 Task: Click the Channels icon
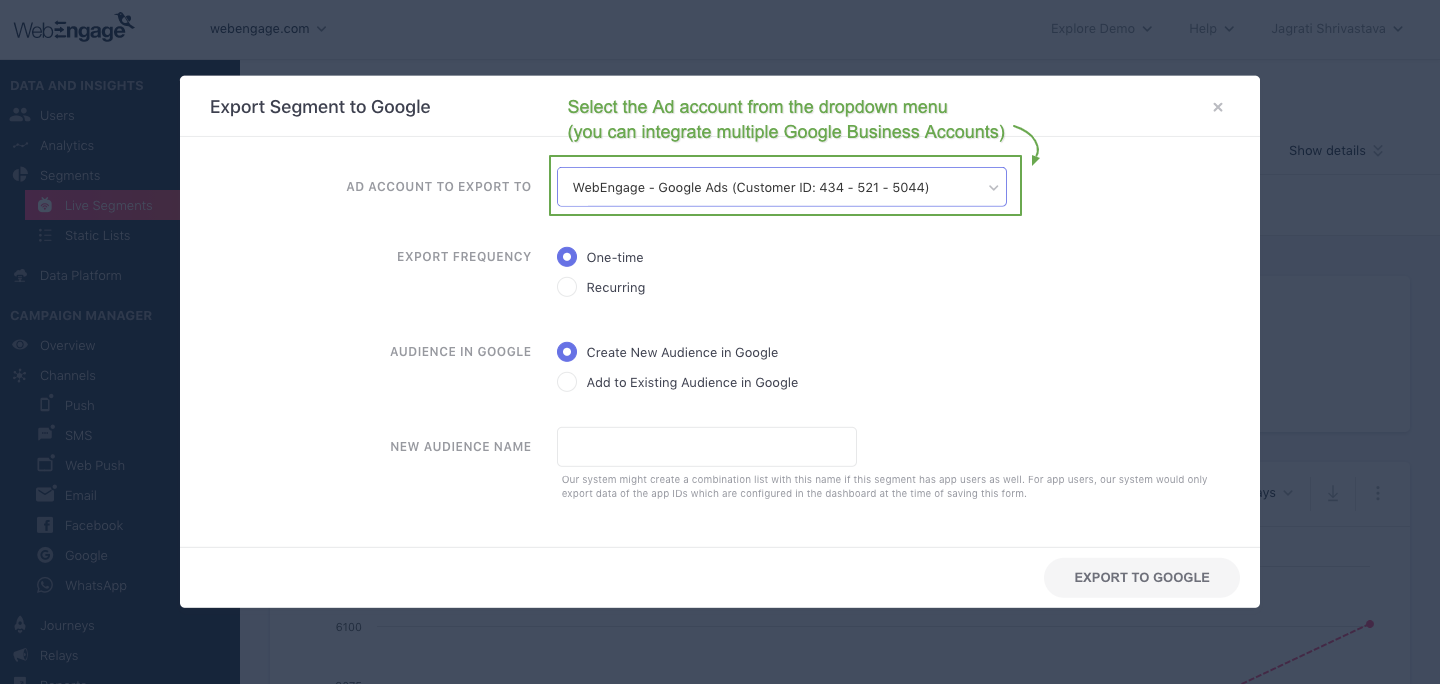click(x=20, y=375)
